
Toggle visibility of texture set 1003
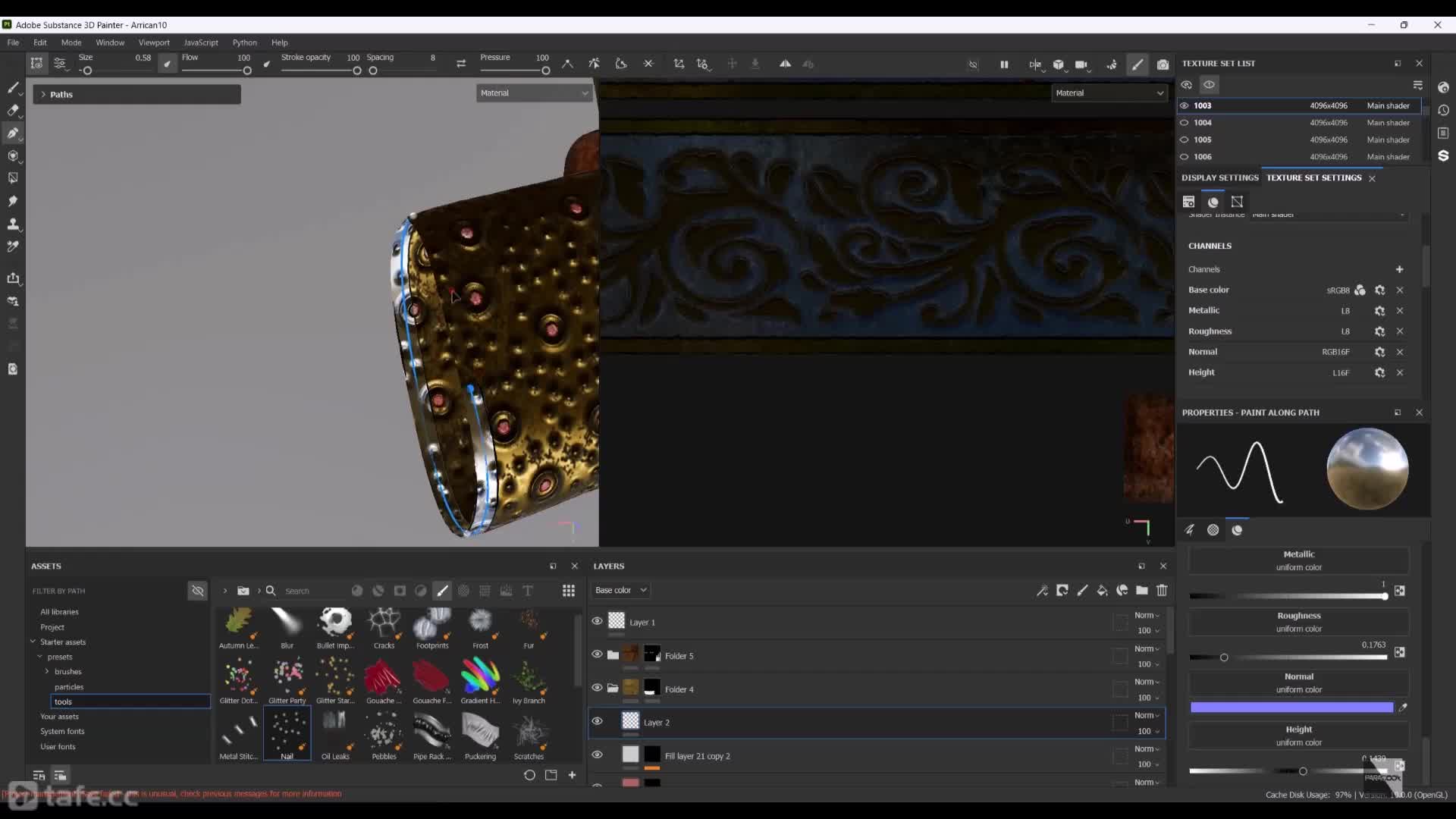1185,105
